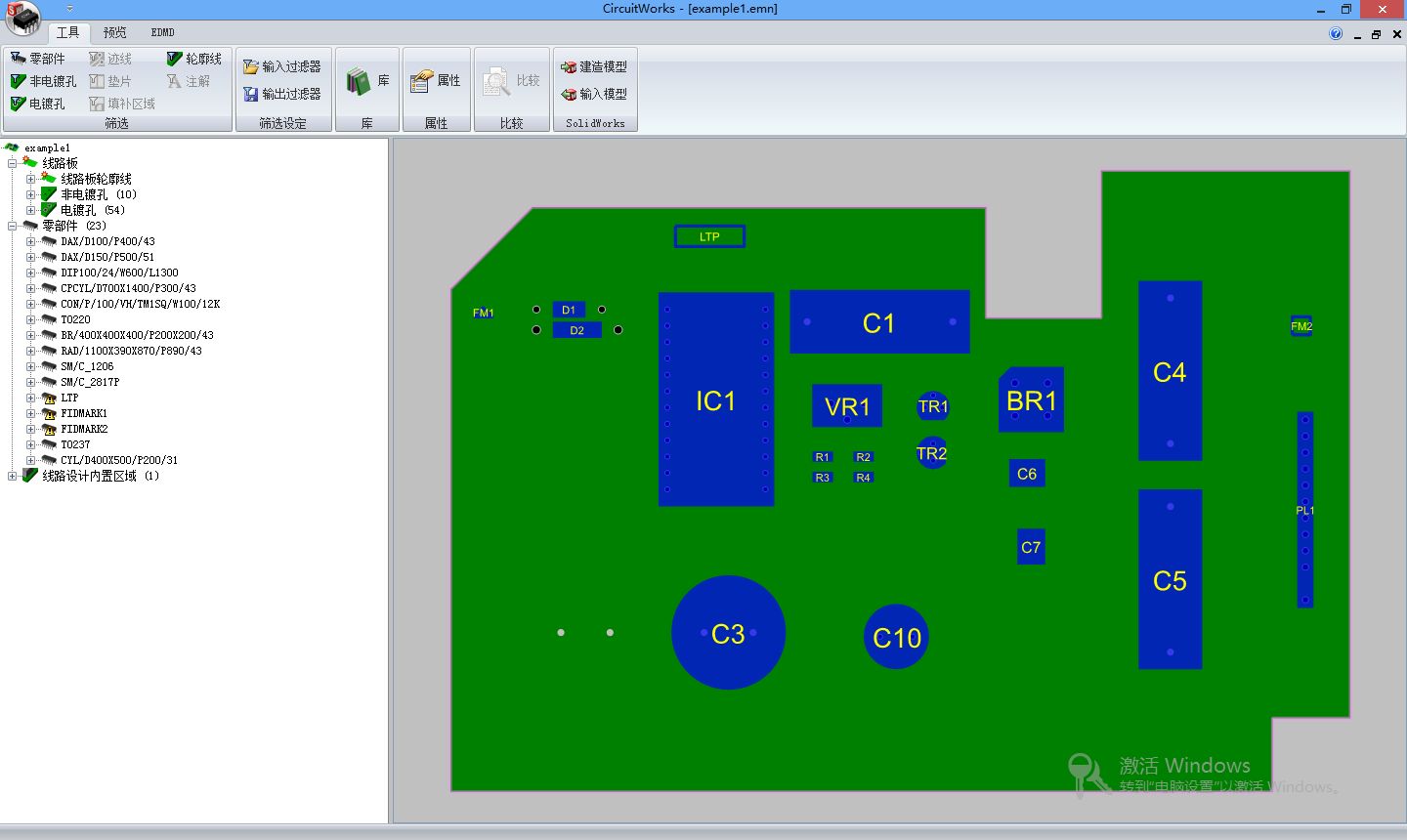Click the DAX/D150/P500/51 component icon

(x=49, y=257)
